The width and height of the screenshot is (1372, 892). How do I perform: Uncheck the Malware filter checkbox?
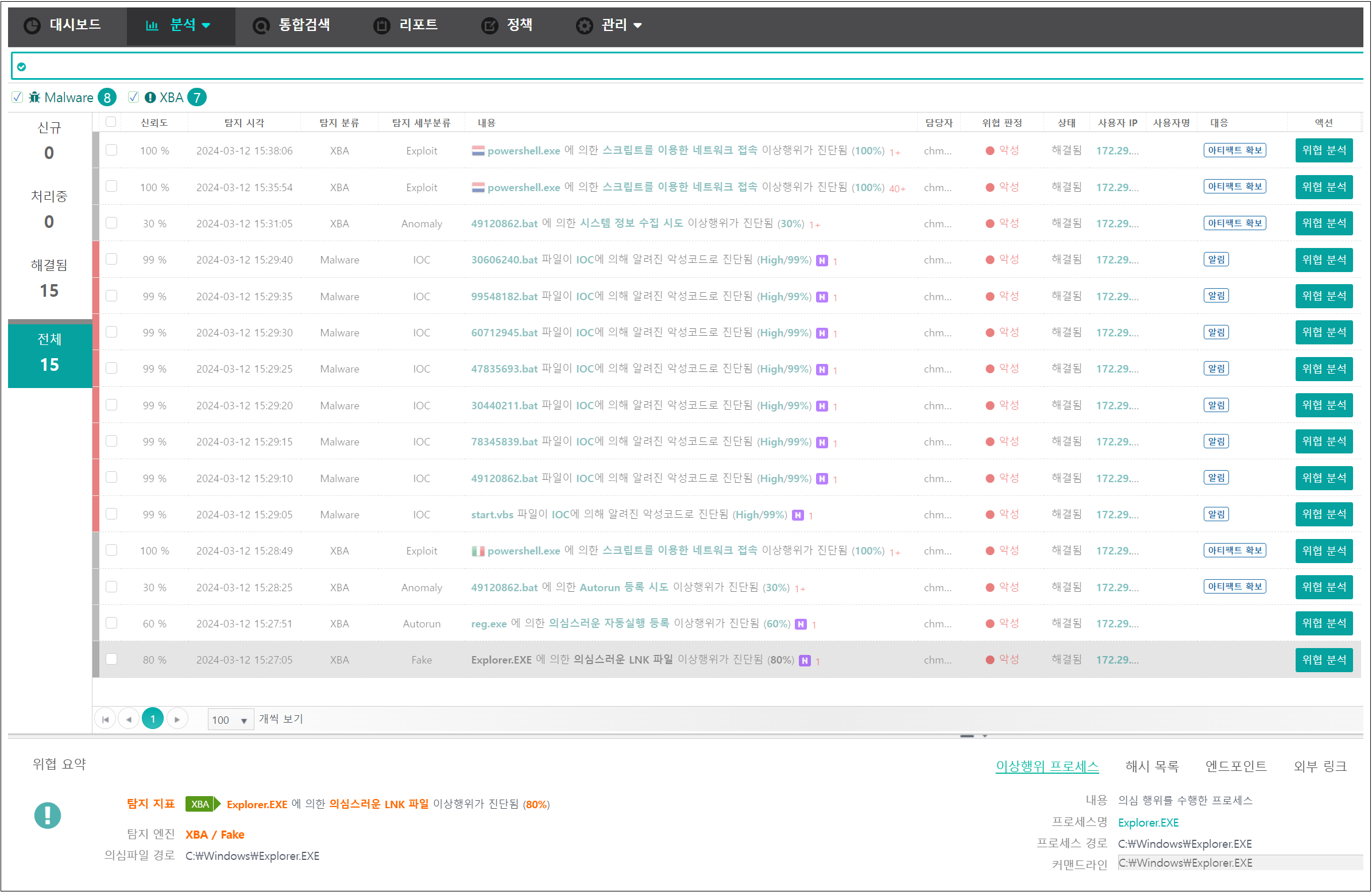pyautogui.click(x=17, y=97)
